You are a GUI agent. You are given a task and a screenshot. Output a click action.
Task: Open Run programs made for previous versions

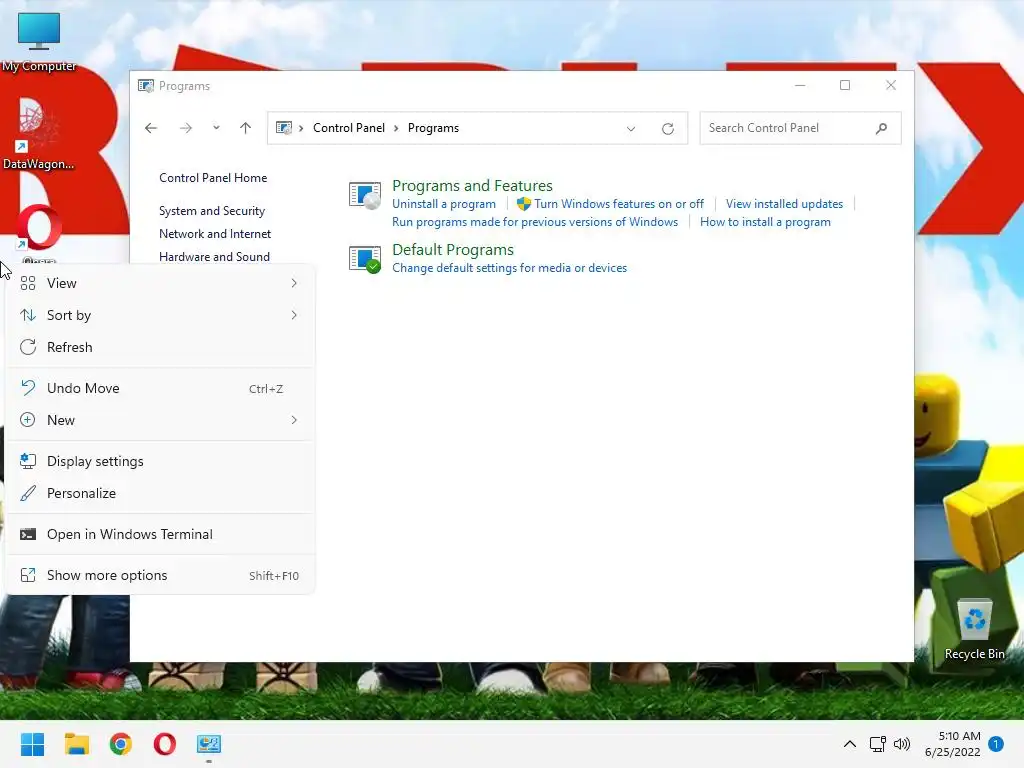[535, 222]
